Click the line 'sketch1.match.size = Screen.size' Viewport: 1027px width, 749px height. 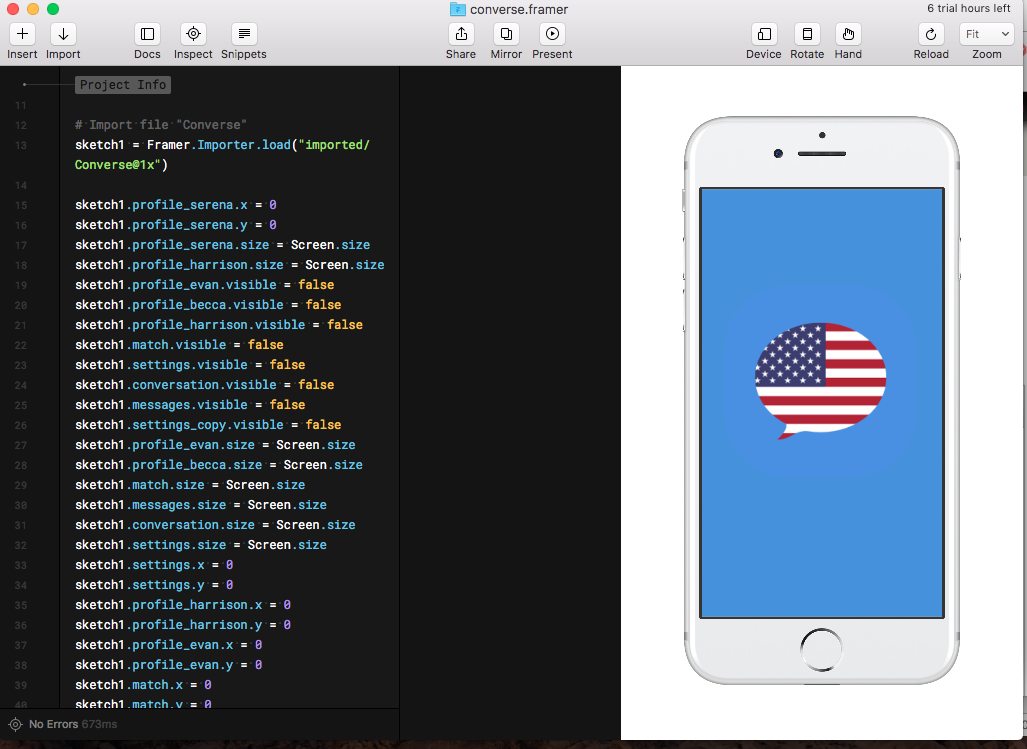click(x=190, y=484)
